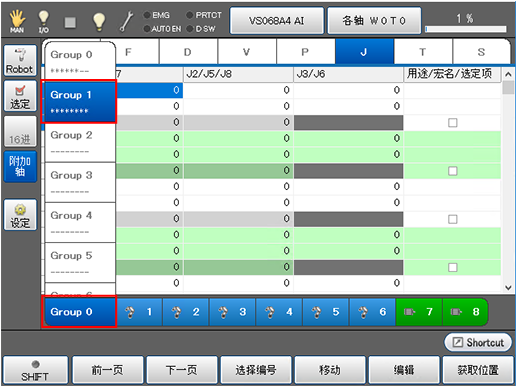This screenshot has width=516, height=386.
Task: Click the 编辑 edit button
Action: pyautogui.click(x=404, y=370)
